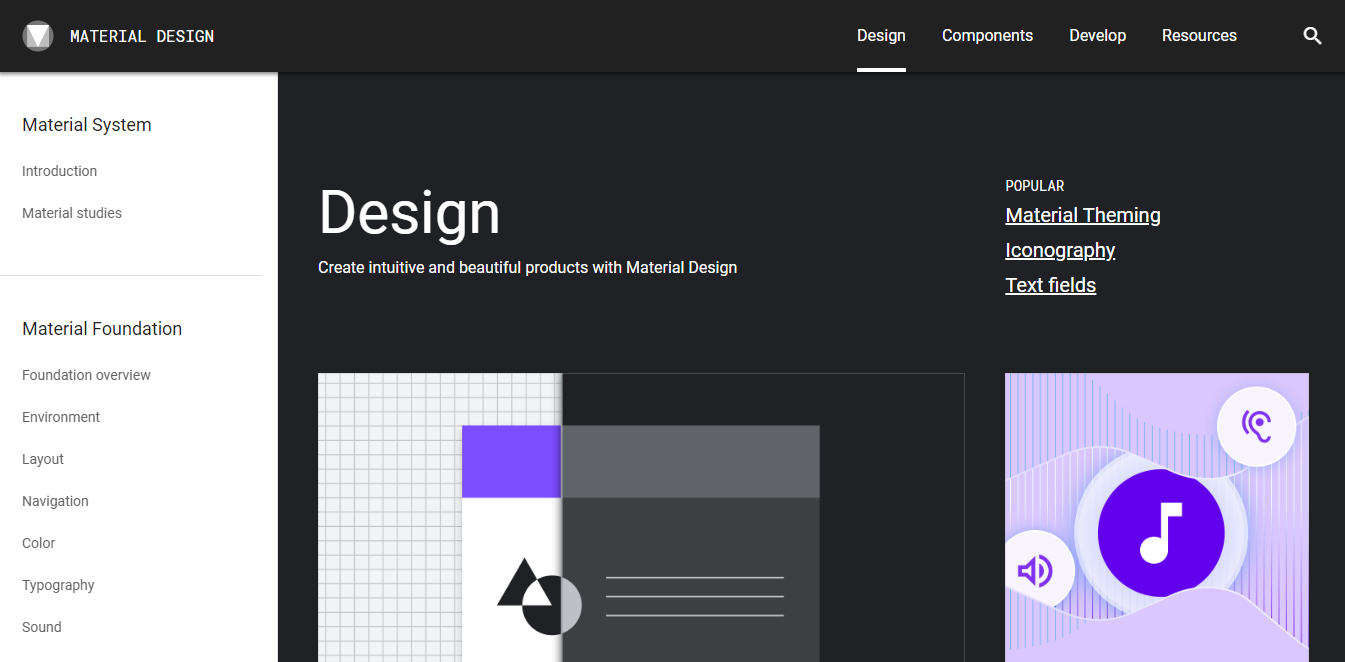Click the POPULAR label
The height and width of the screenshot is (662, 1345).
point(1035,186)
